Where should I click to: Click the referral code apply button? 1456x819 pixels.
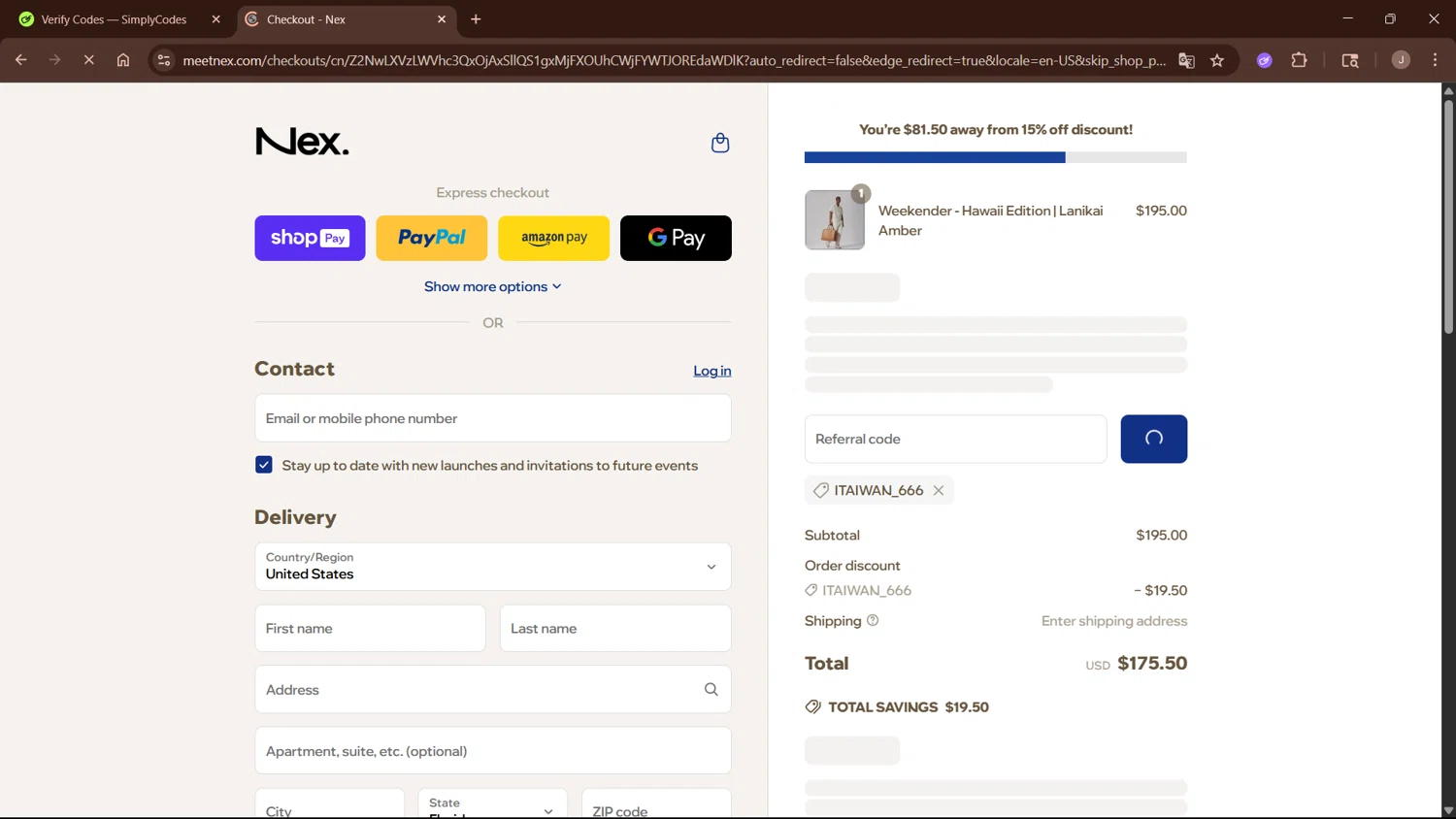point(1154,439)
